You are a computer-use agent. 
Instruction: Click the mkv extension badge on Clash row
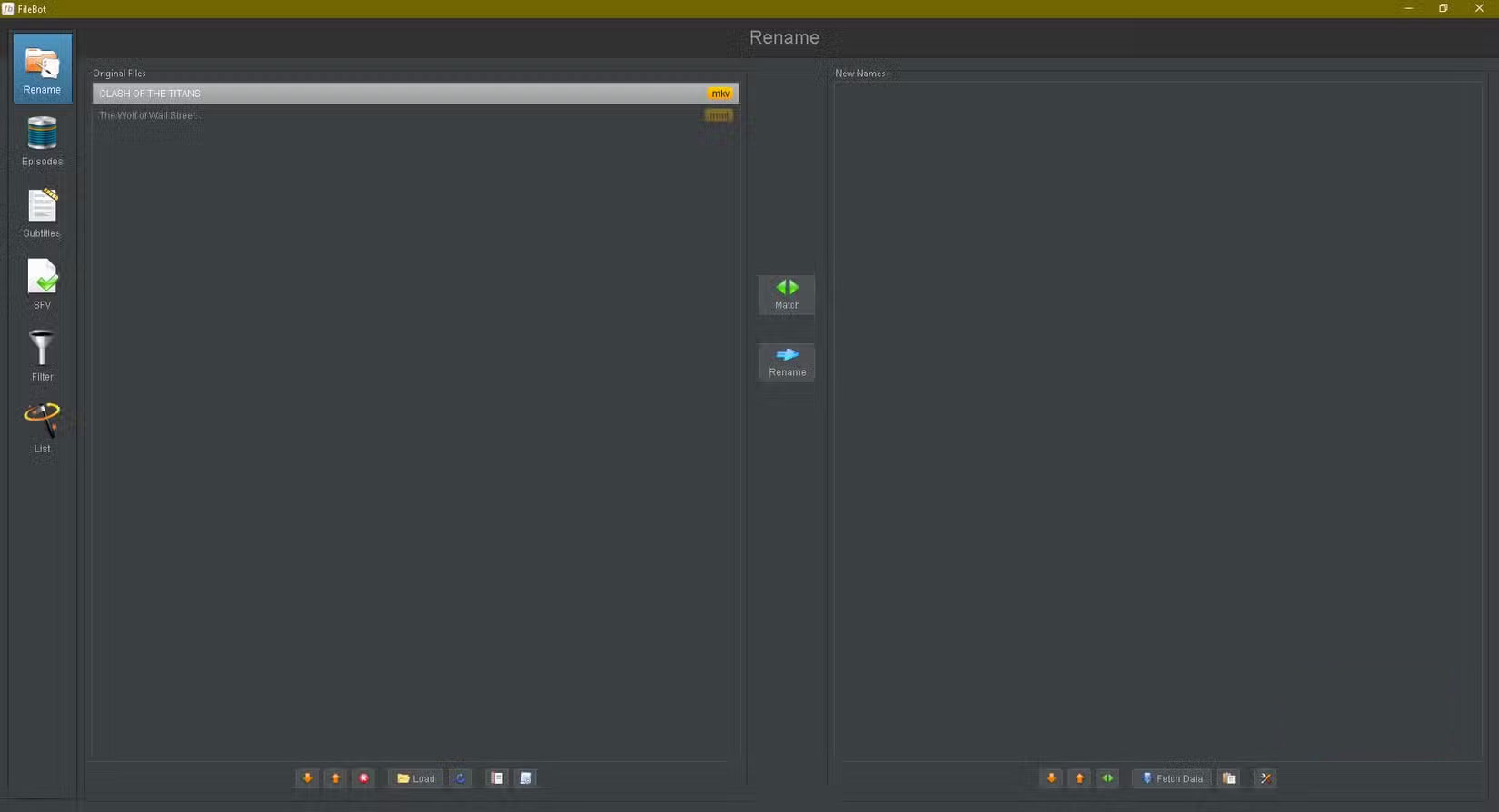[720, 94]
